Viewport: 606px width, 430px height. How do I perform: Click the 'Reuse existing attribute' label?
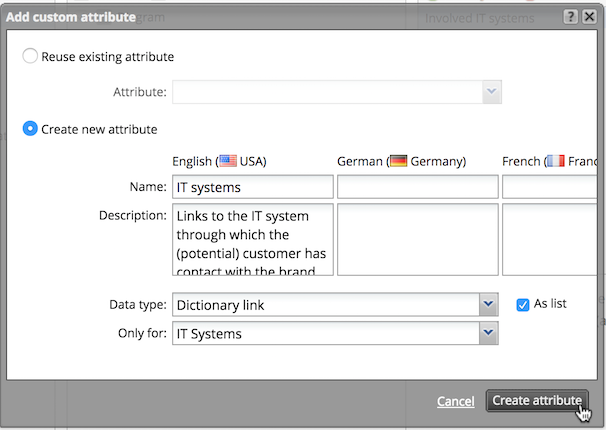click(x=107, y=57)
